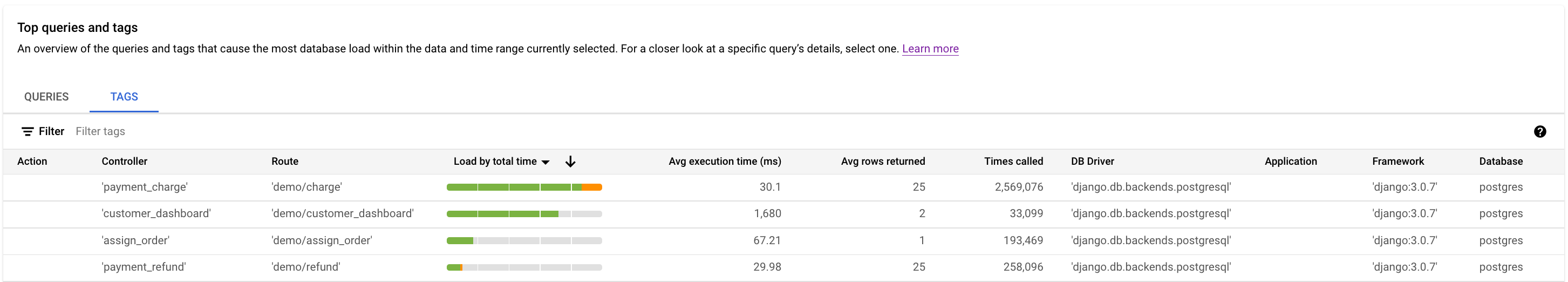Select the 'assign_order' controller row
Screen dimensions: 1568x282
click(x=135, y=240)
